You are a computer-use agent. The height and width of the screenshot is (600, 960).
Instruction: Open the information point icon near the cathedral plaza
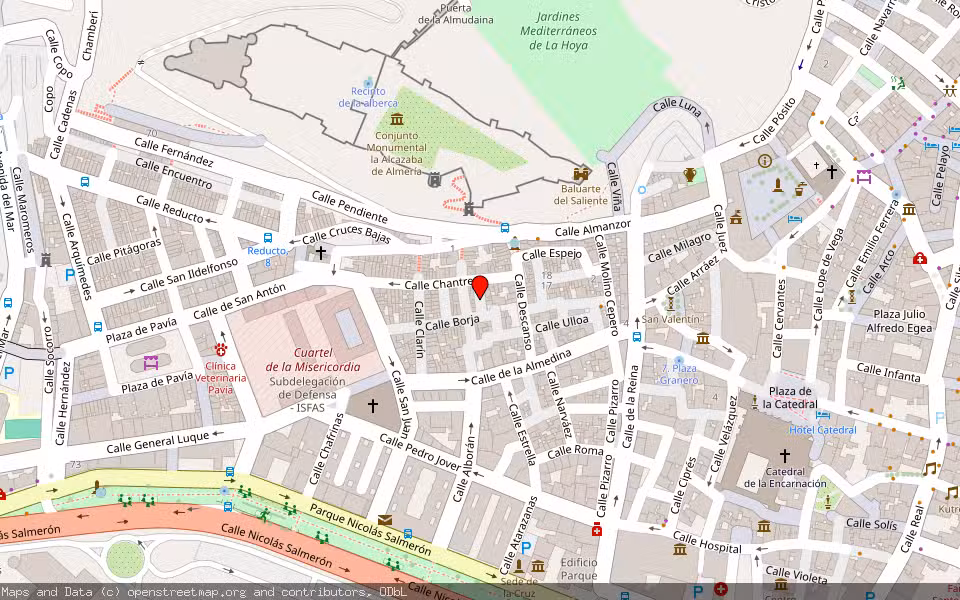763,161
